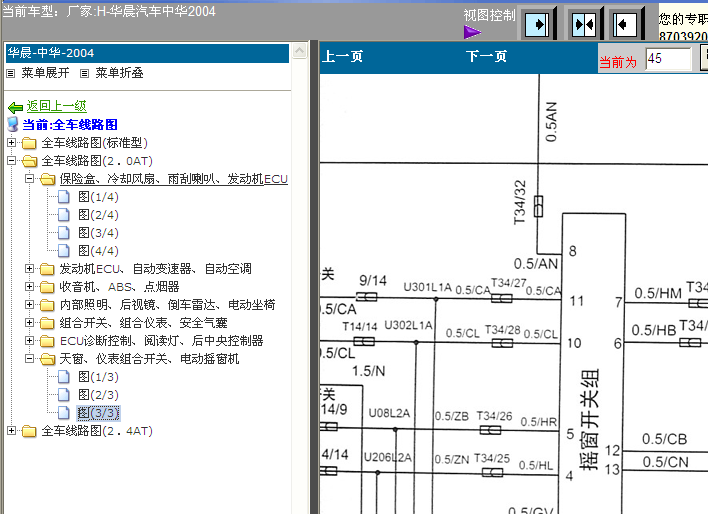Expand the 组合开关、组合仪表 node
Screen dimensions: 708x514
click(x=29, y=322)
